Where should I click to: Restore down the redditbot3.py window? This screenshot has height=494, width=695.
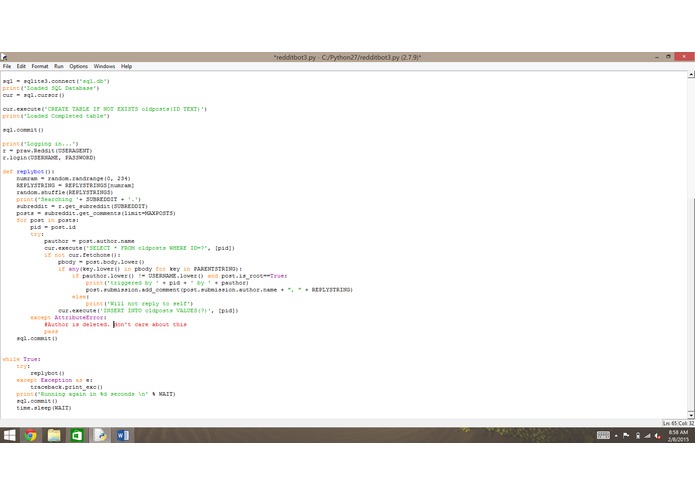click(x=668, y=57)
